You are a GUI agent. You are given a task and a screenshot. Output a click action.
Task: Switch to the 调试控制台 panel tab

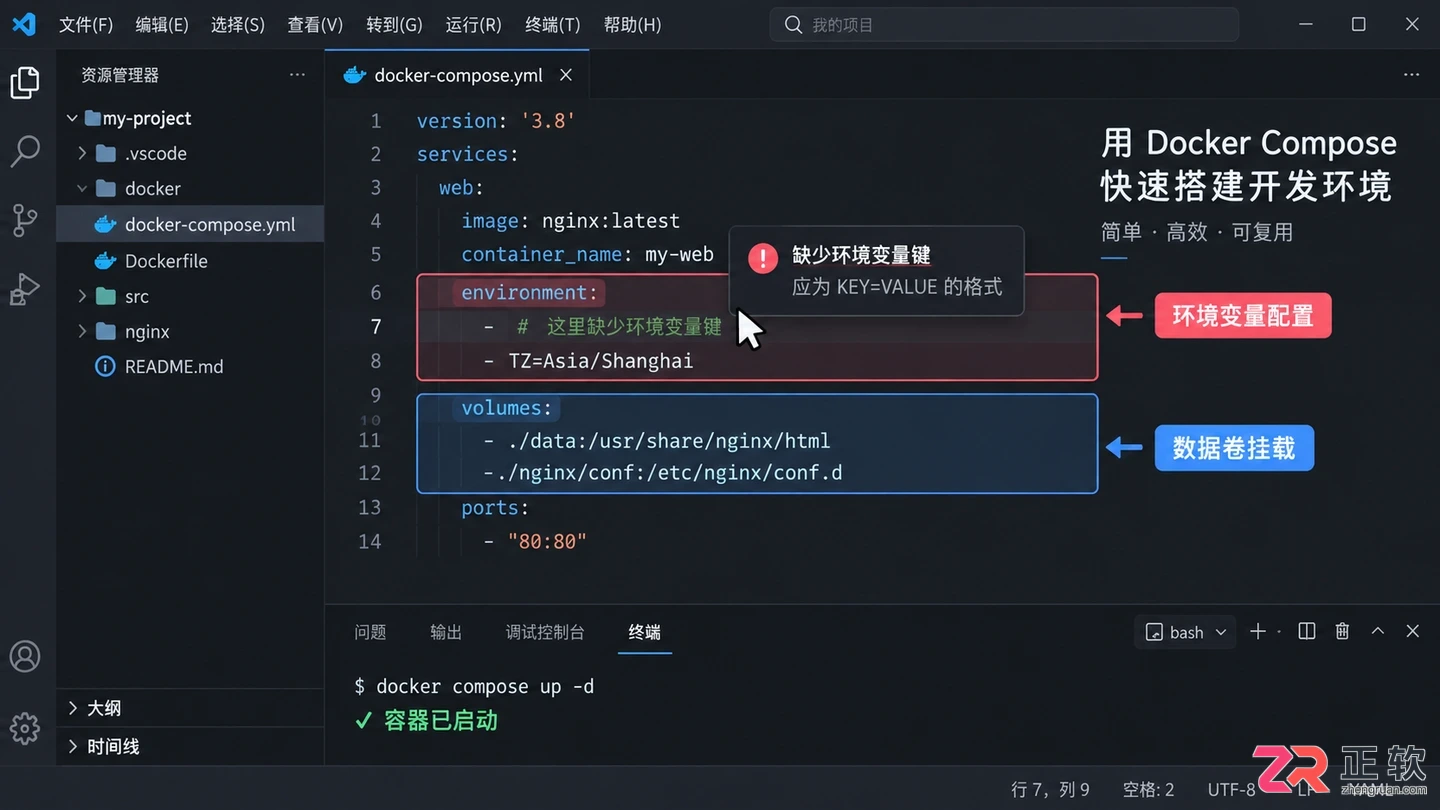pos(545,632)
